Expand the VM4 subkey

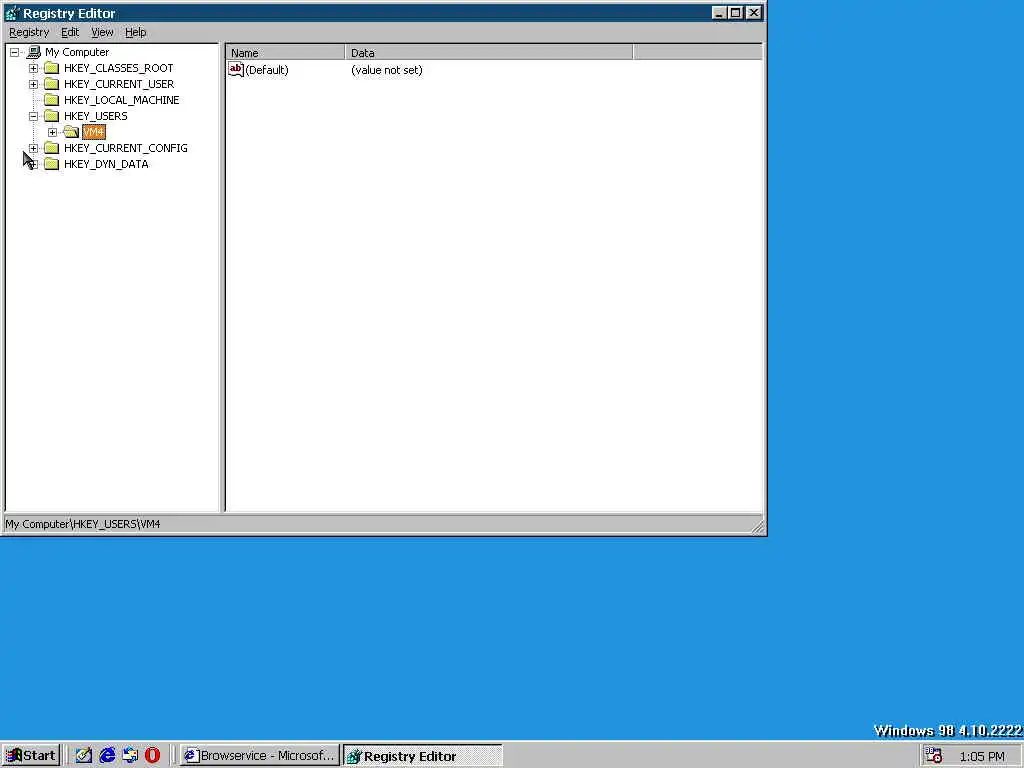(52, 132)
